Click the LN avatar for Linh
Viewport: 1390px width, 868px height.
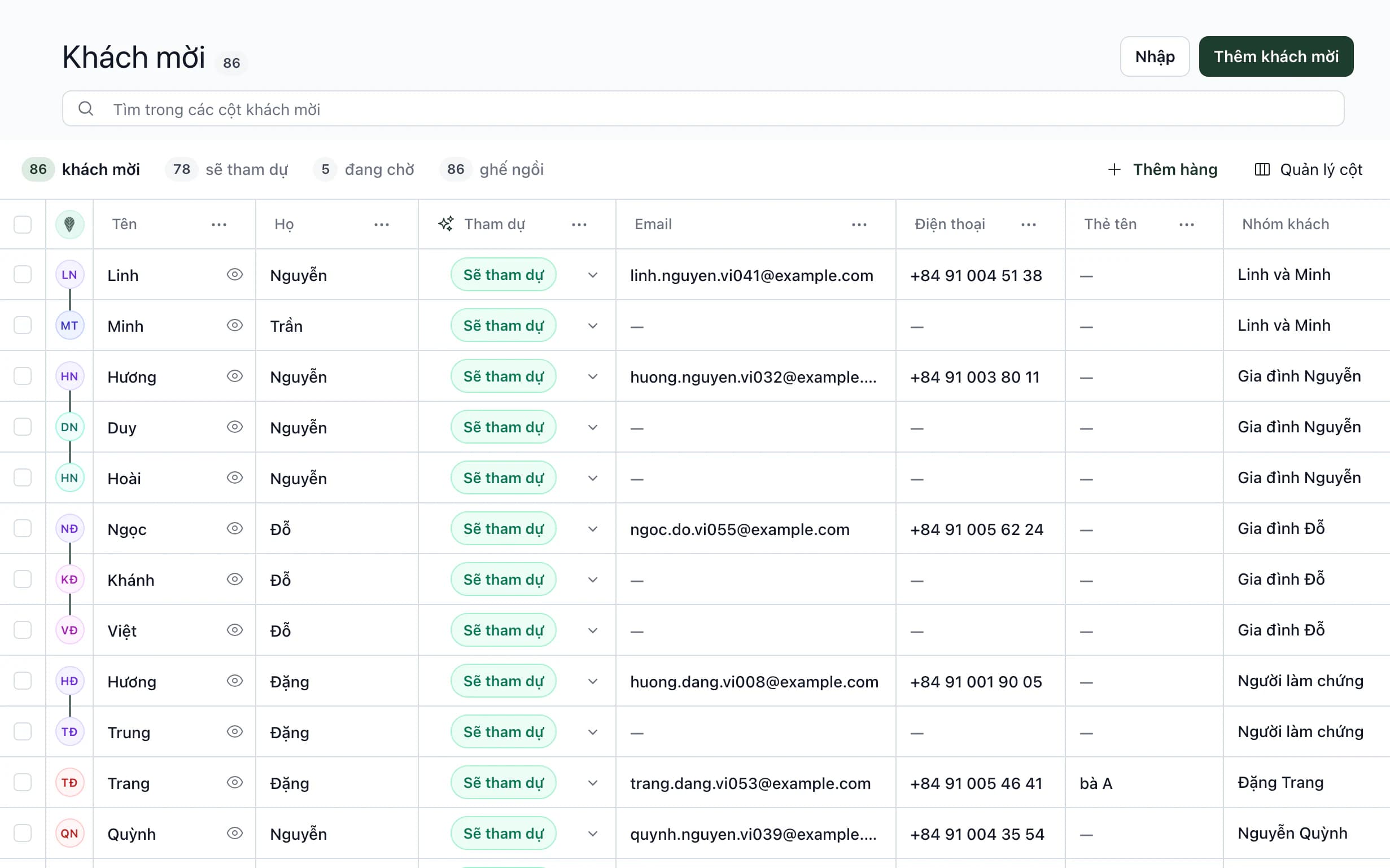pyautogui.click(x=69, y=274)
